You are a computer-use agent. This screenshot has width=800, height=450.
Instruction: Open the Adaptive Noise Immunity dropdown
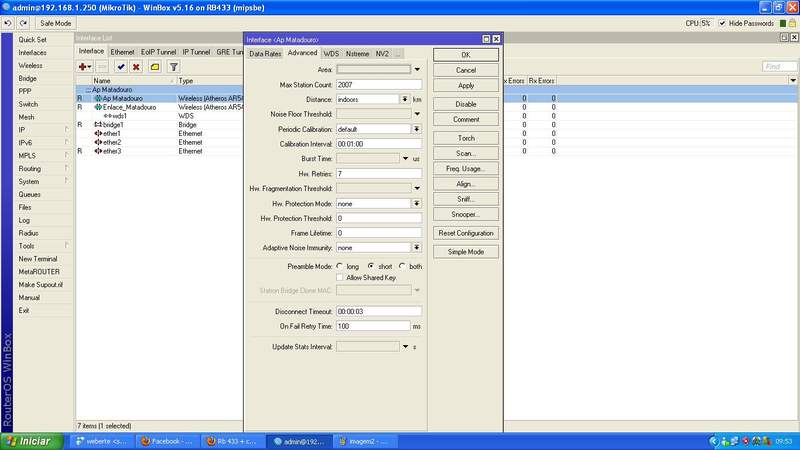pos(417,247)
